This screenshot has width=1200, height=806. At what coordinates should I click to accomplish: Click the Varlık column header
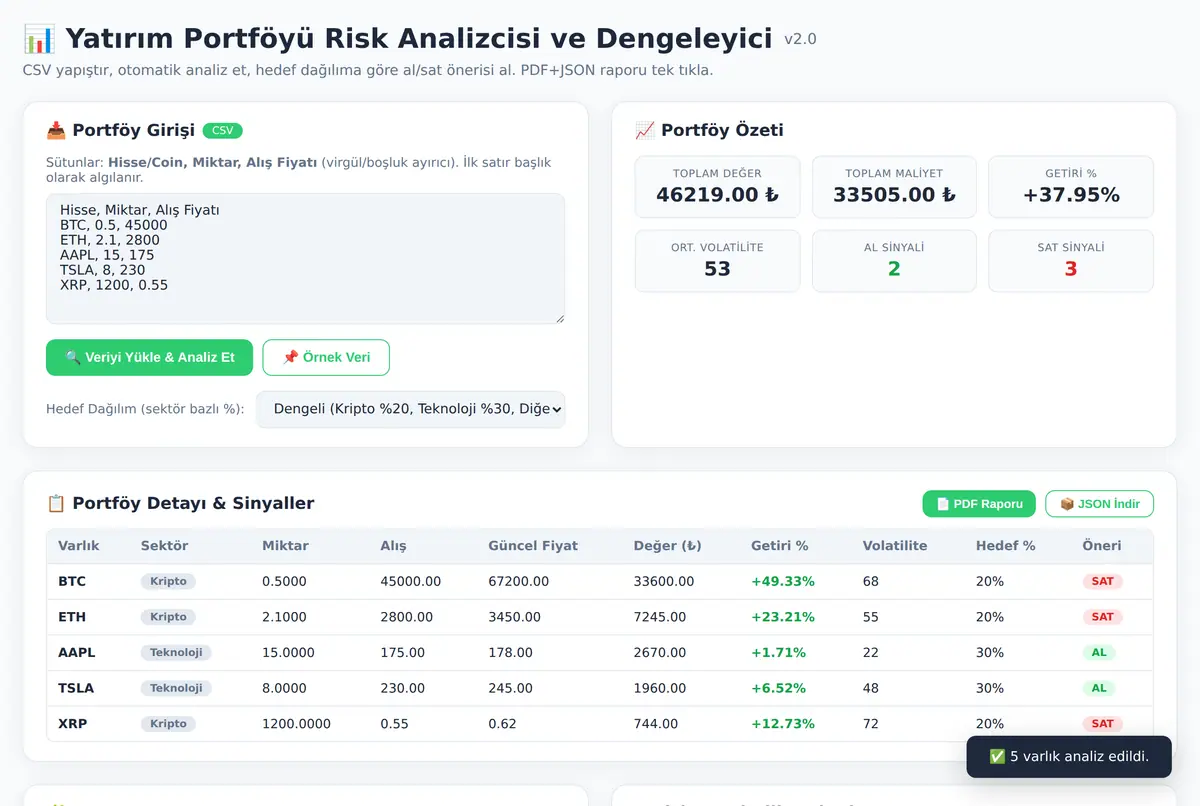pos(78,546)
